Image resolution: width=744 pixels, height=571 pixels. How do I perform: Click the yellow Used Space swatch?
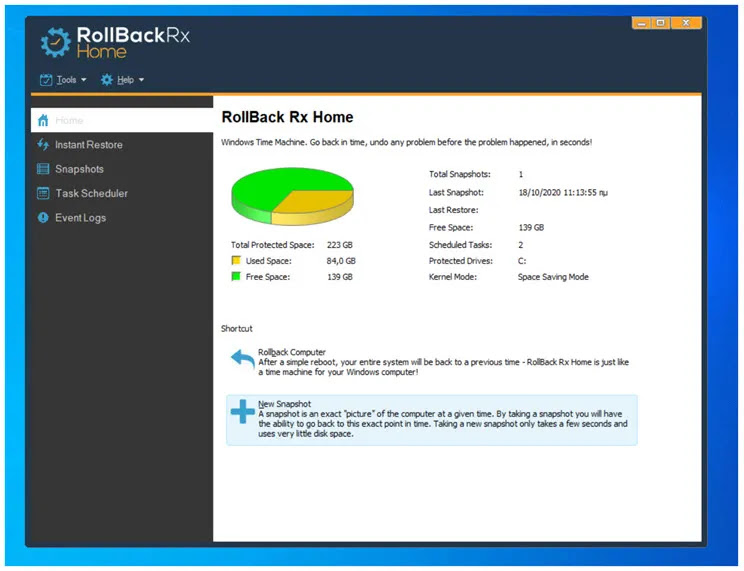point(236,260)
